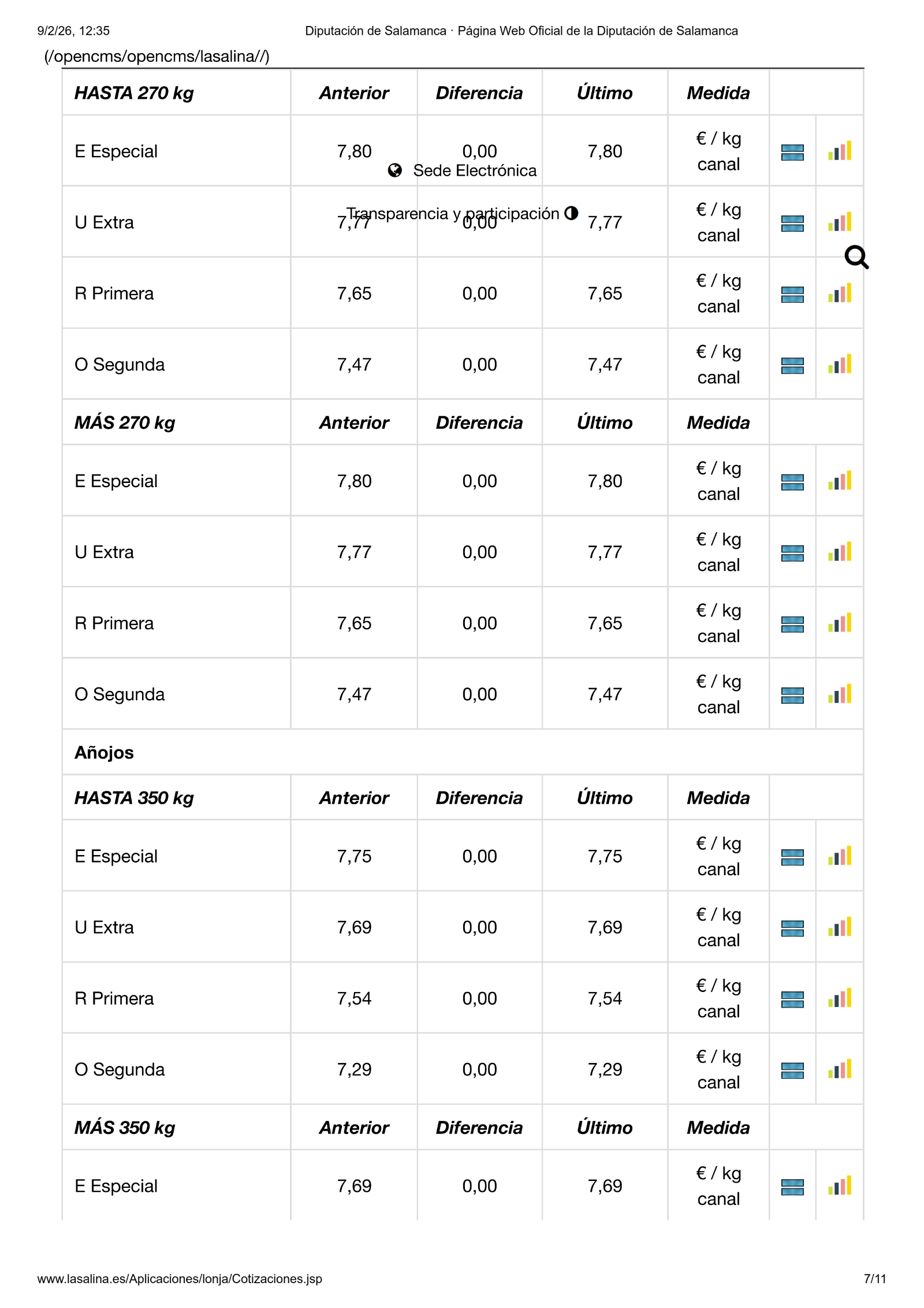Open bar chart for HASTA 350 kg U Extra
The width and height of the screenshot is (924, 1308).
coord(839,927)
